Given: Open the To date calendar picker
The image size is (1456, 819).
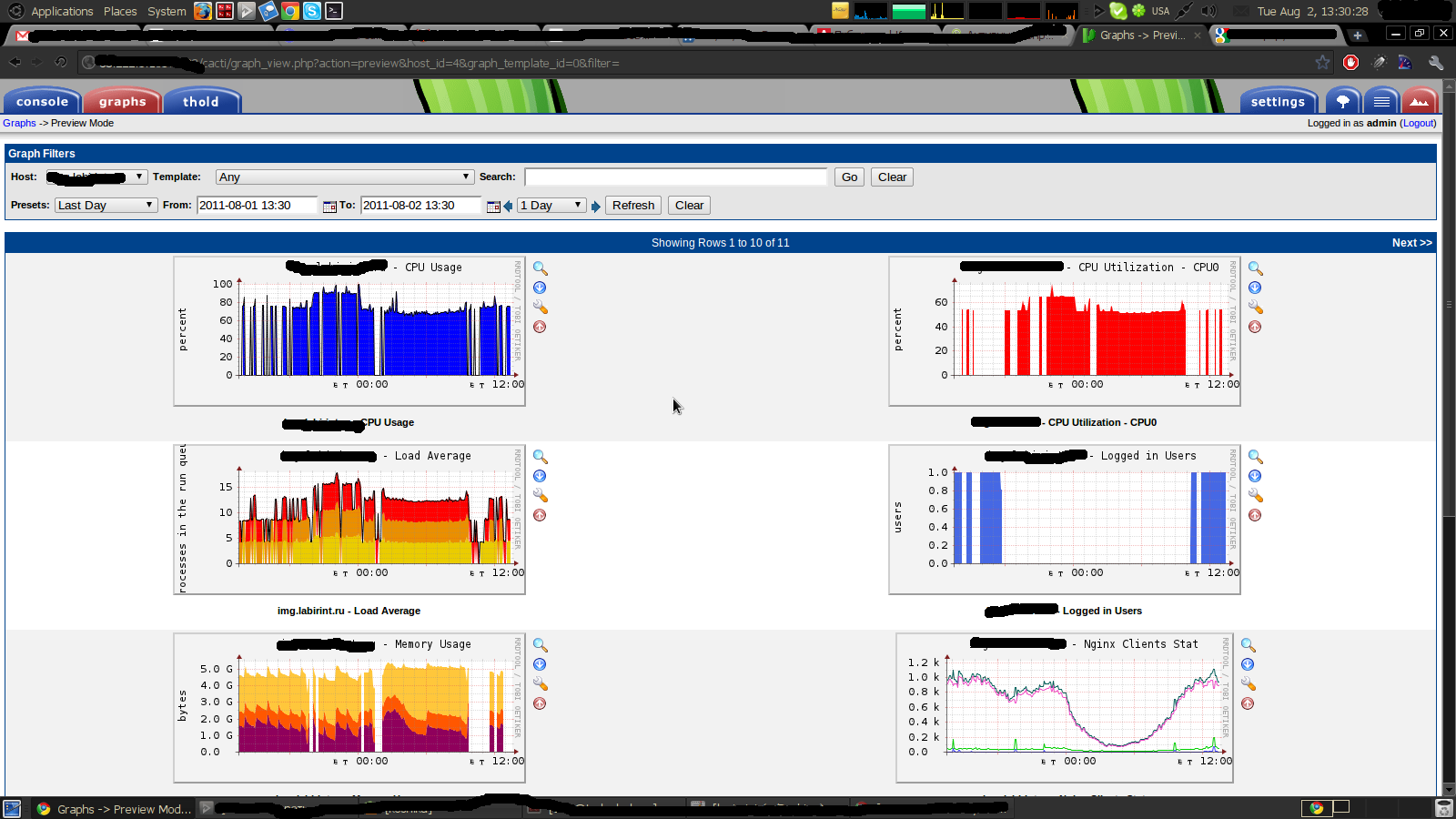Looking at the screenshot, I should click(493, 207).
